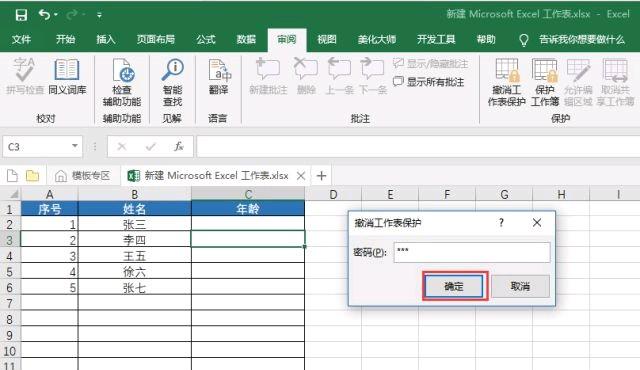Click 取消共享工作簿 icon
This screenshot has width=640, height=370.
point(616,82)
